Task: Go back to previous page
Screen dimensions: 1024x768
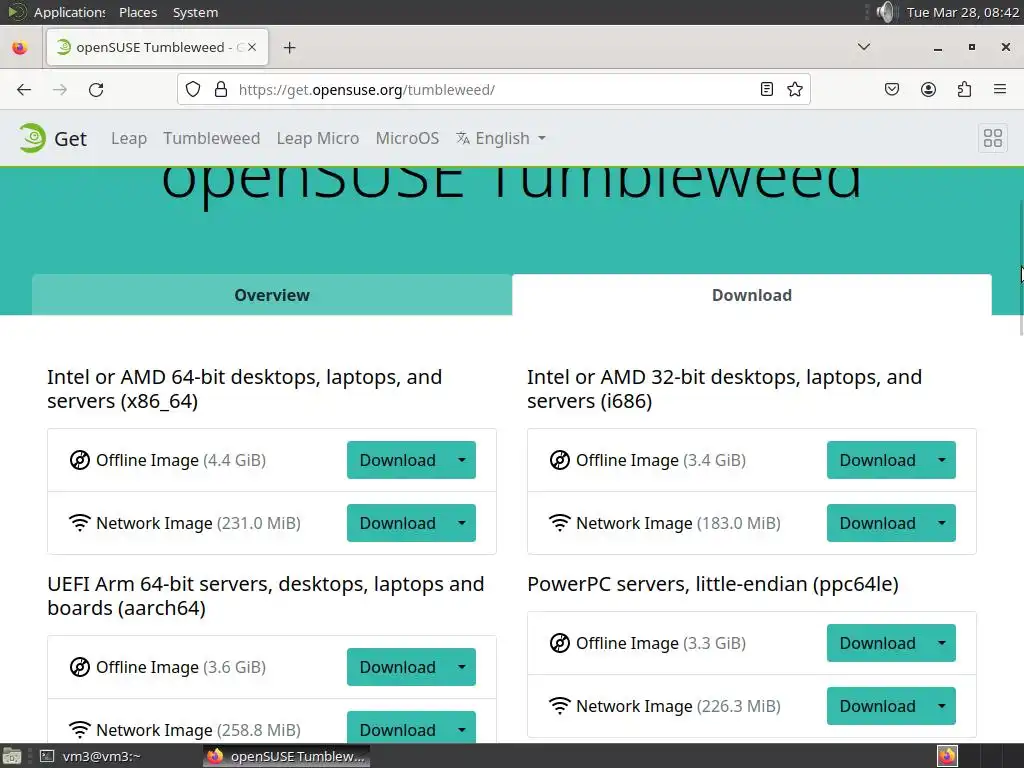Action: (x=24, y=89)
